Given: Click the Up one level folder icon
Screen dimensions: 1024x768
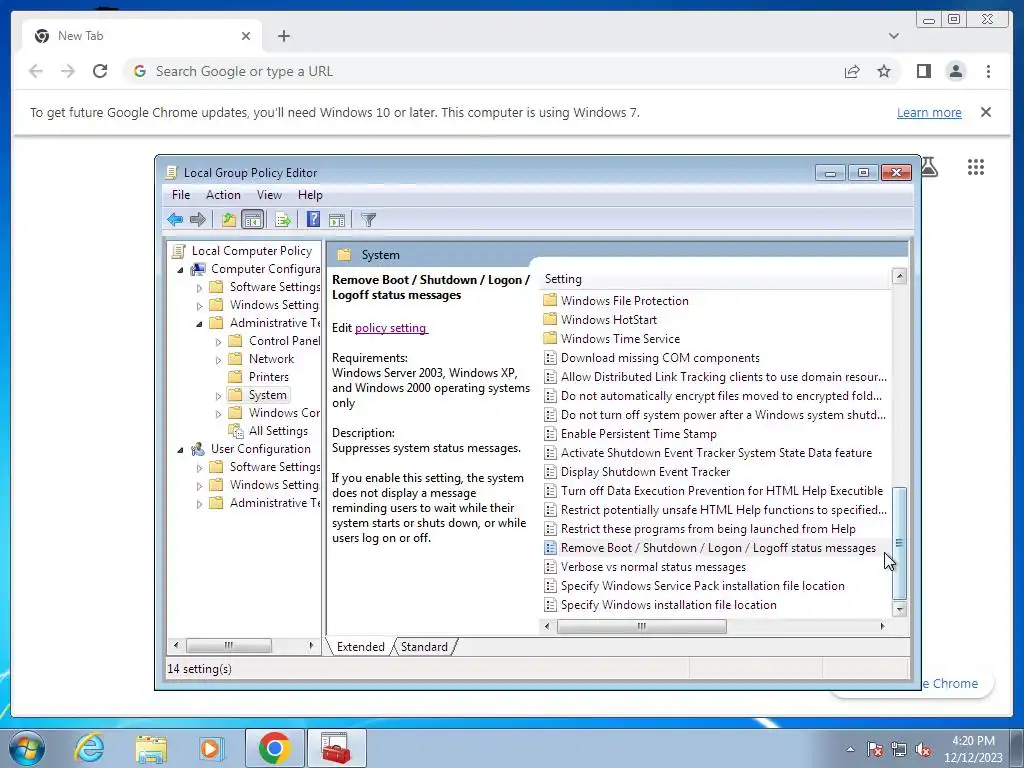Looking at the screenshot, I should [x=228, y=219].
